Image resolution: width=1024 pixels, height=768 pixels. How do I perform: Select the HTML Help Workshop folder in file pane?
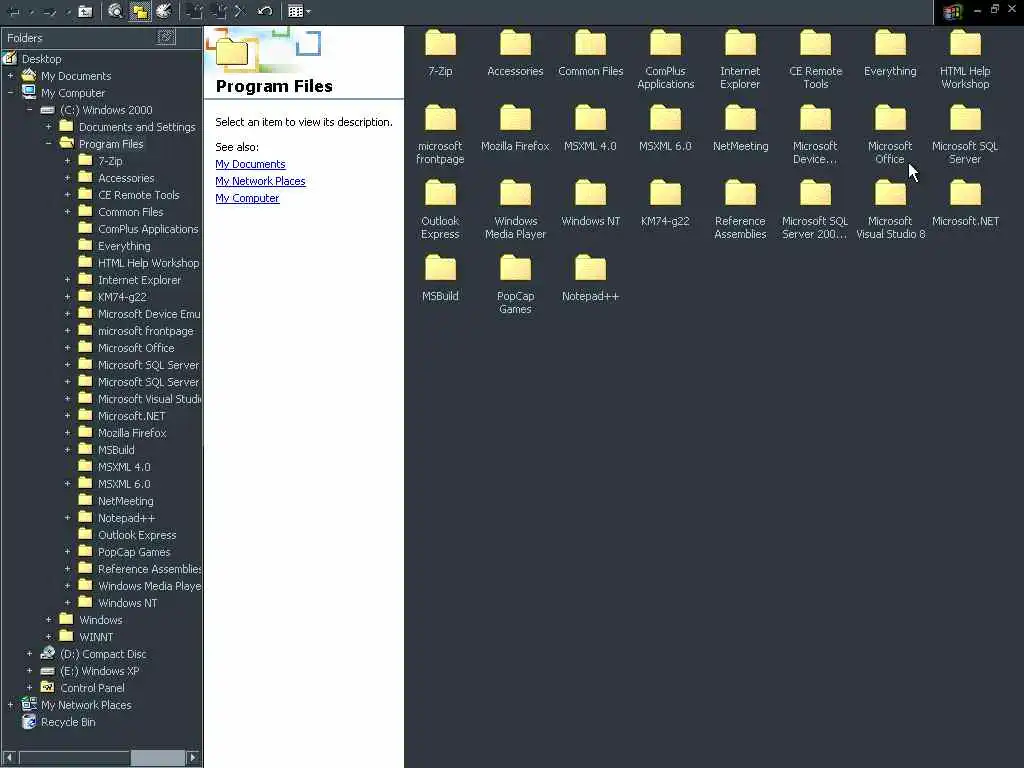click(965, 59)
